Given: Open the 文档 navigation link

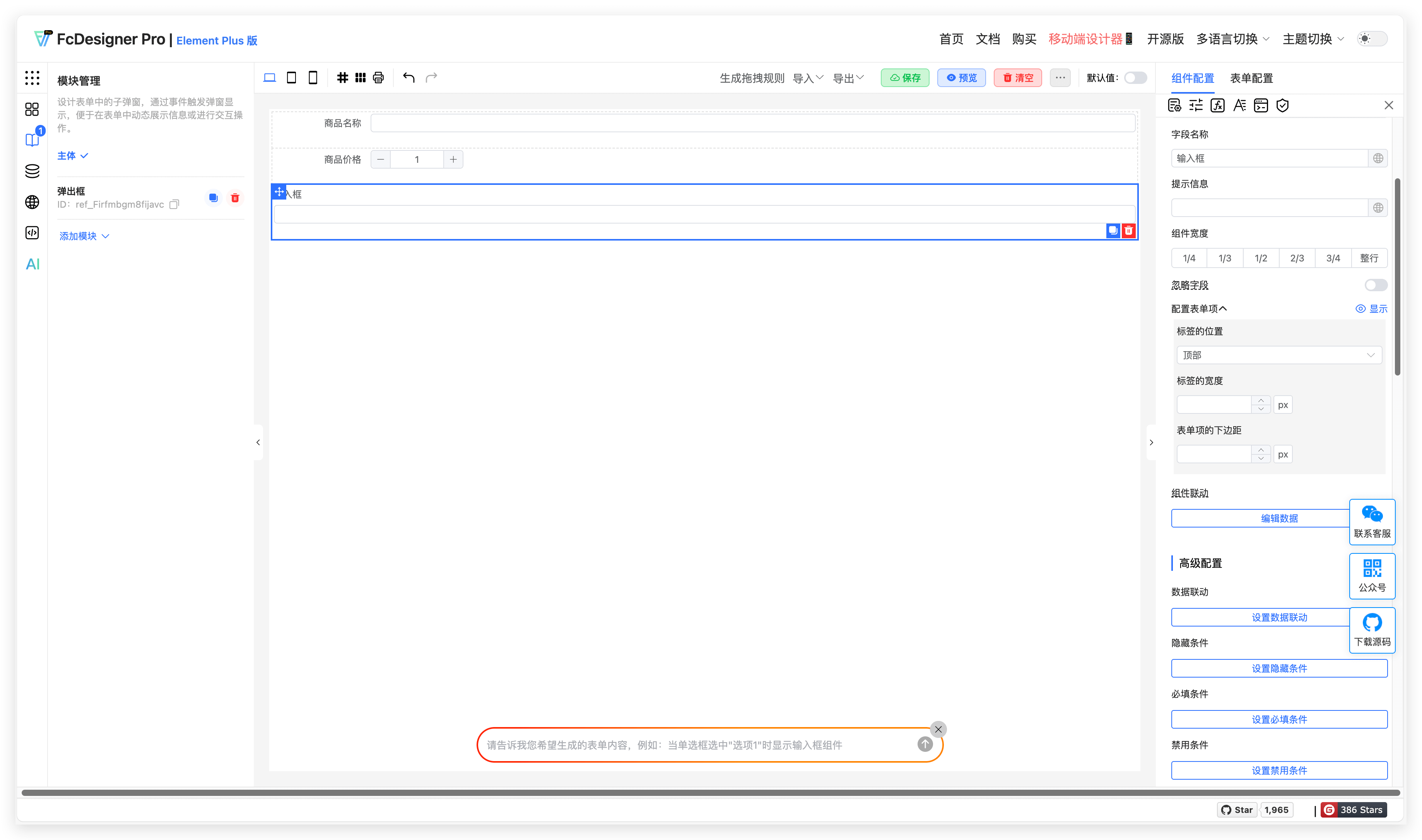Looking at the screenshot, I should coord(987,39).
